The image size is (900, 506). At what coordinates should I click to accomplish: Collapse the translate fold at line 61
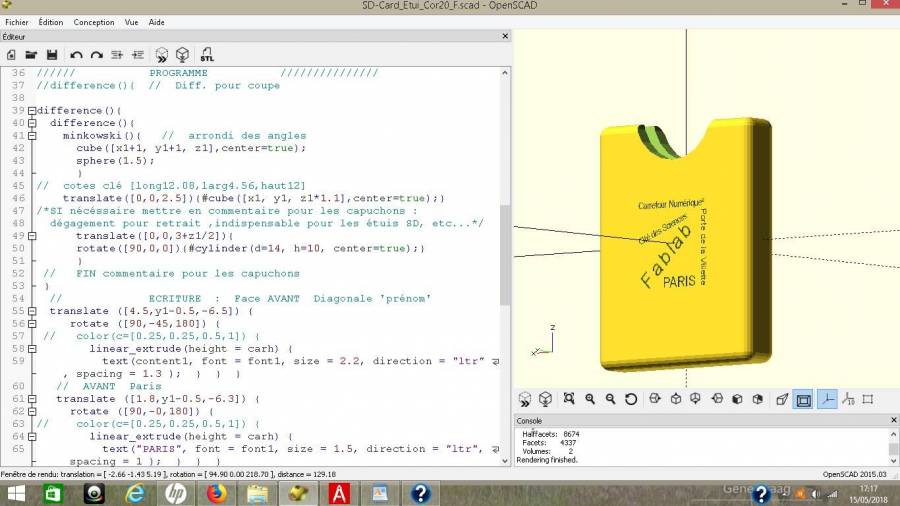(32, 399)
